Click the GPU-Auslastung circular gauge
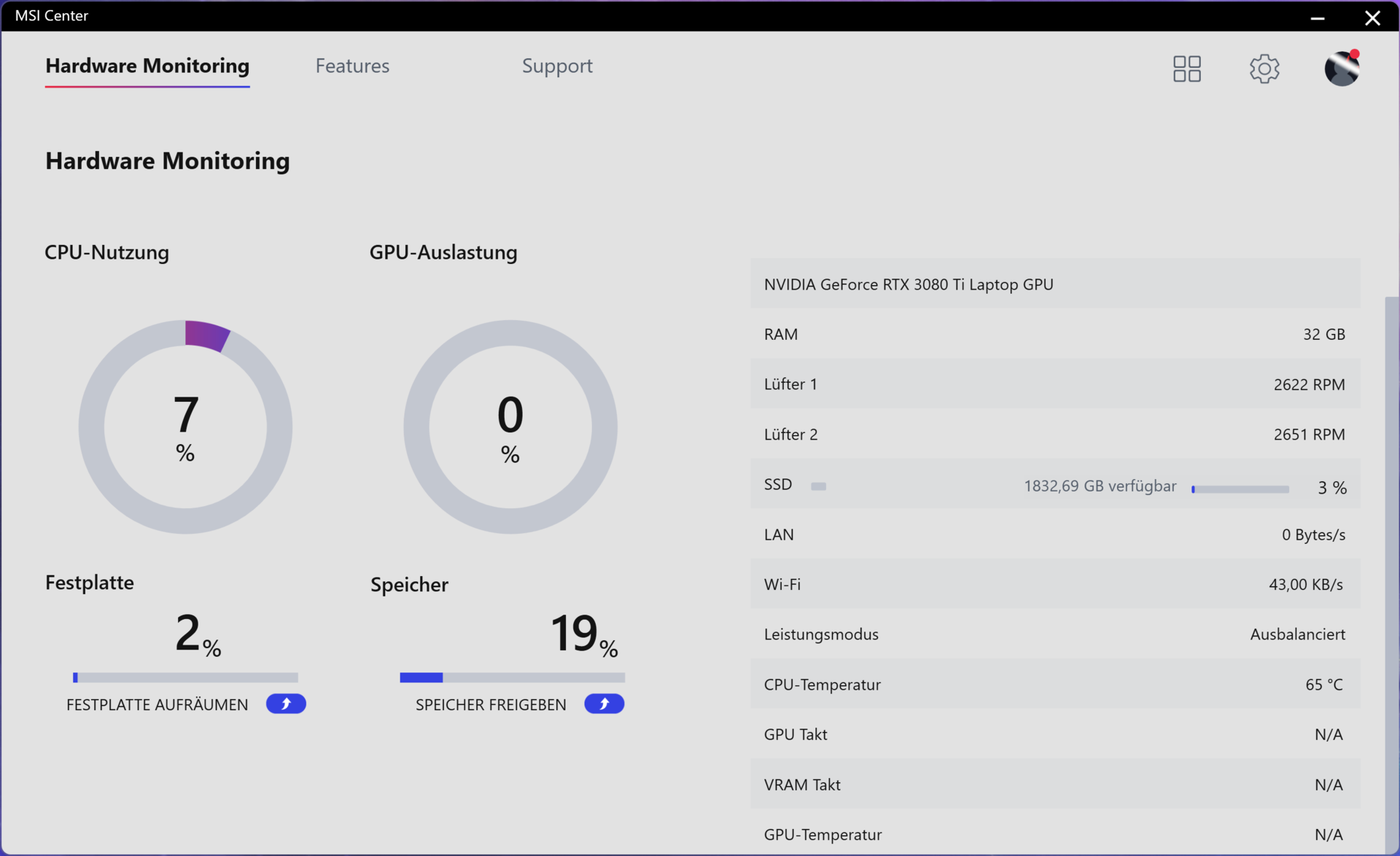 tap(510, 427)
